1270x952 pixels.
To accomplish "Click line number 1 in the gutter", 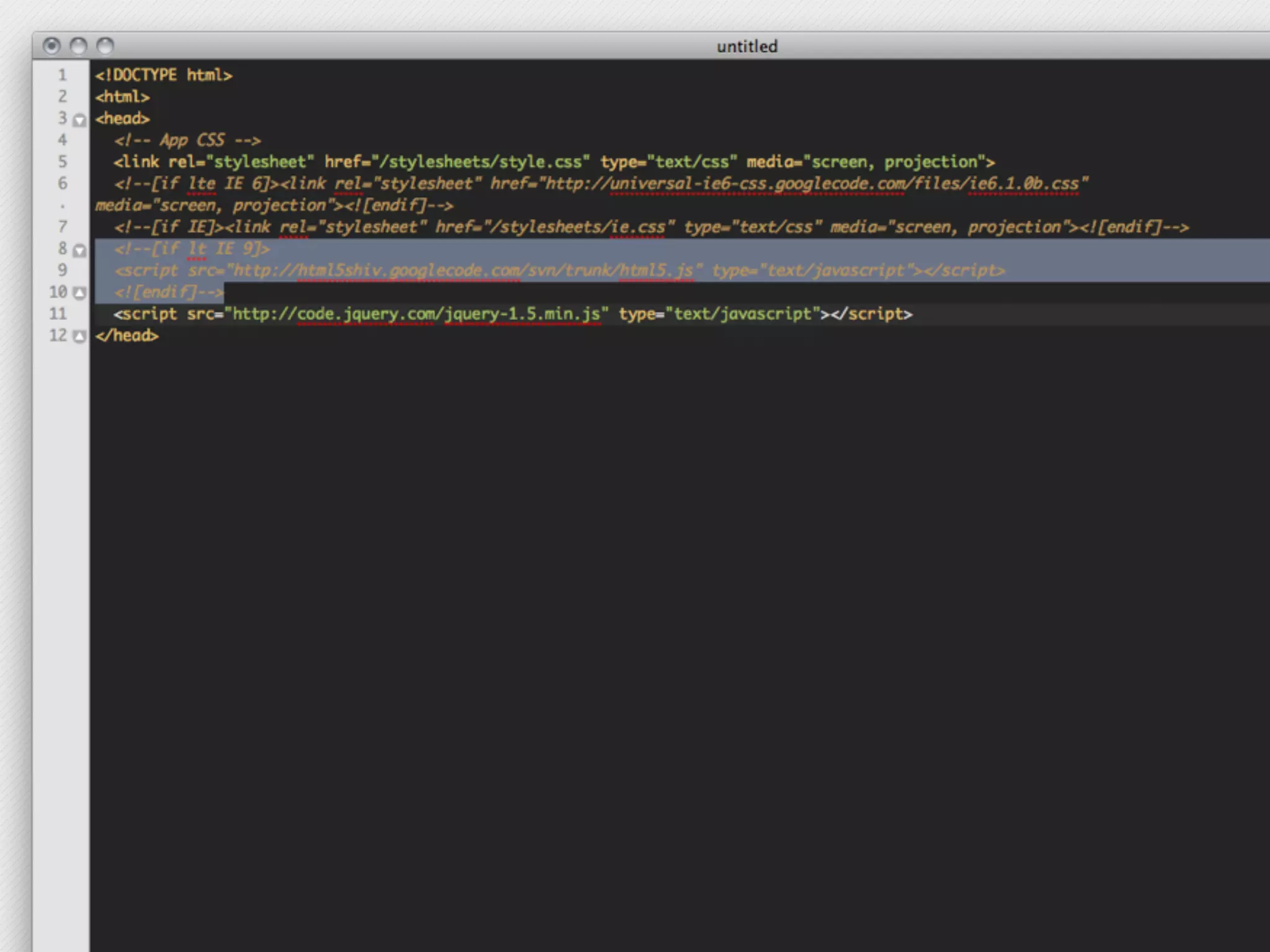I will (62, 76).
